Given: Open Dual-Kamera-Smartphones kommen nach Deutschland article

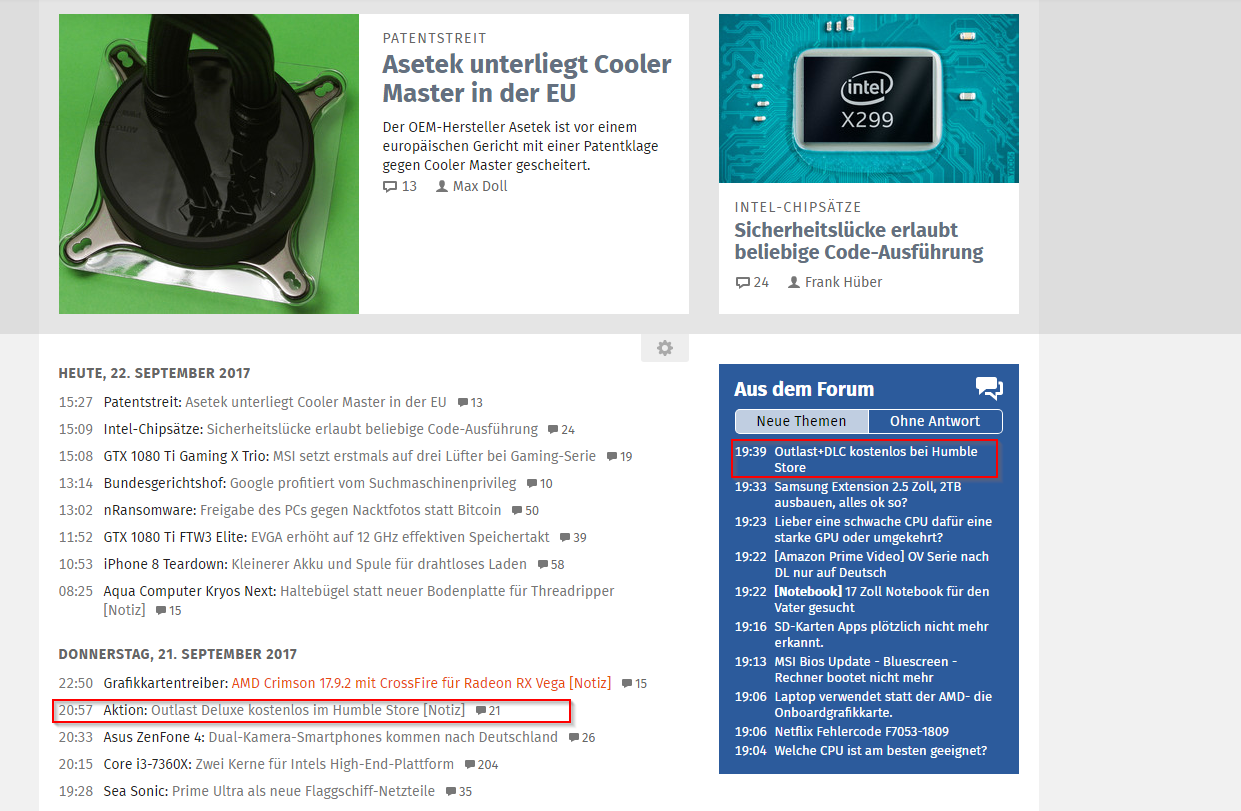Looking at the screenshot, I should pos(383,737).
